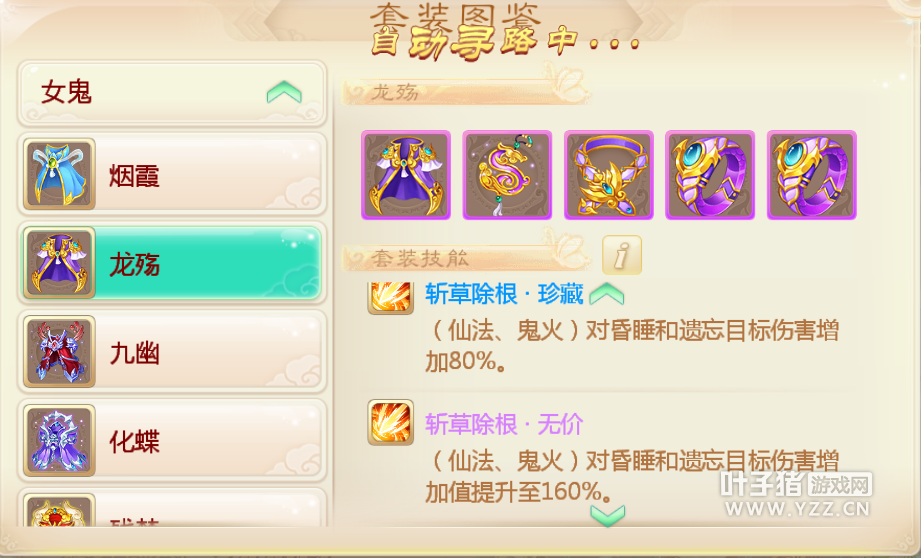The image size is (921, 558).
Task: Click the purple robe equipment icon
Action: pyautogui.click(x=406, y=175)
